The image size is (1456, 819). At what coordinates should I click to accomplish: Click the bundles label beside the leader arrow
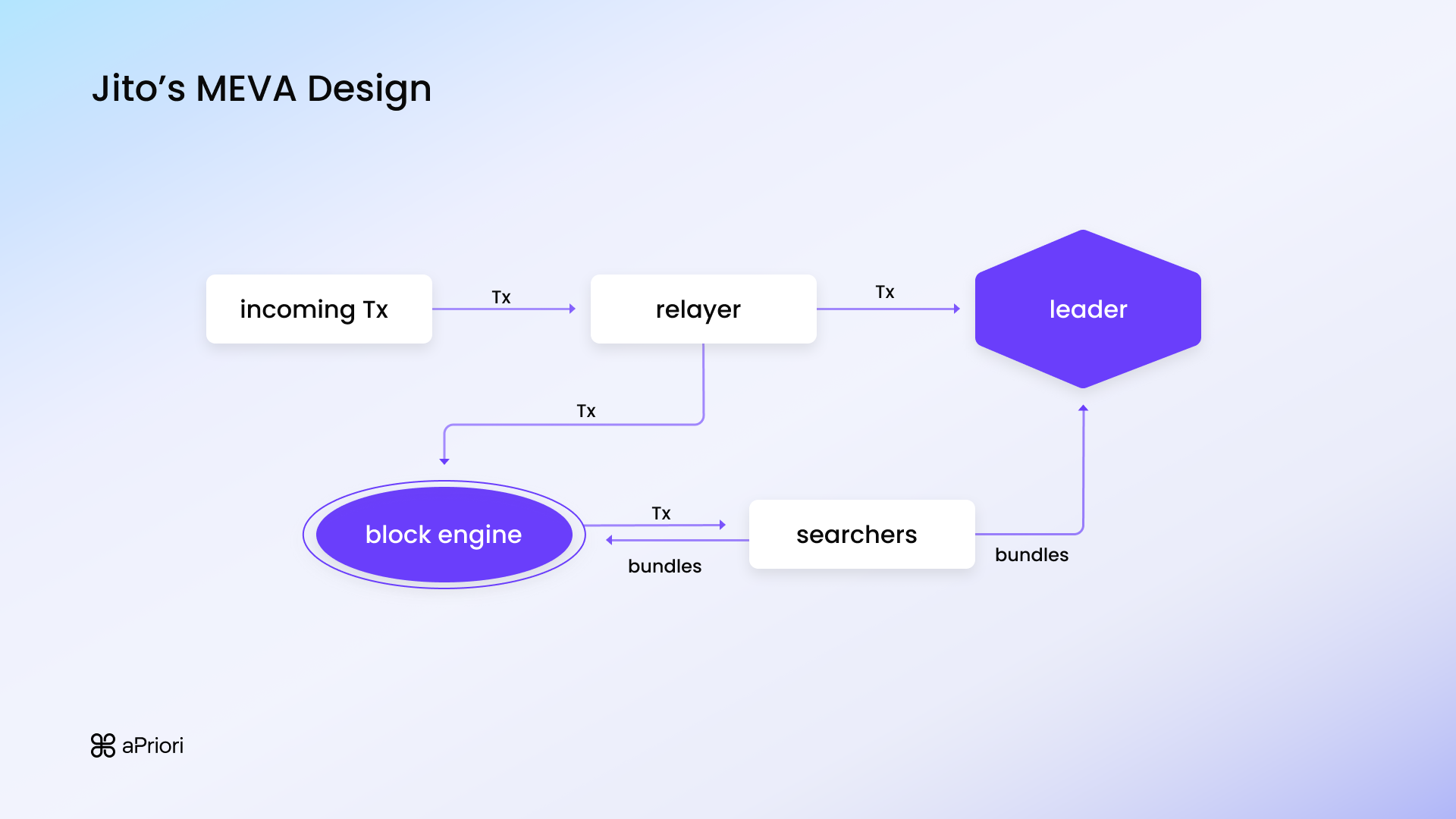pos(1031,555)
